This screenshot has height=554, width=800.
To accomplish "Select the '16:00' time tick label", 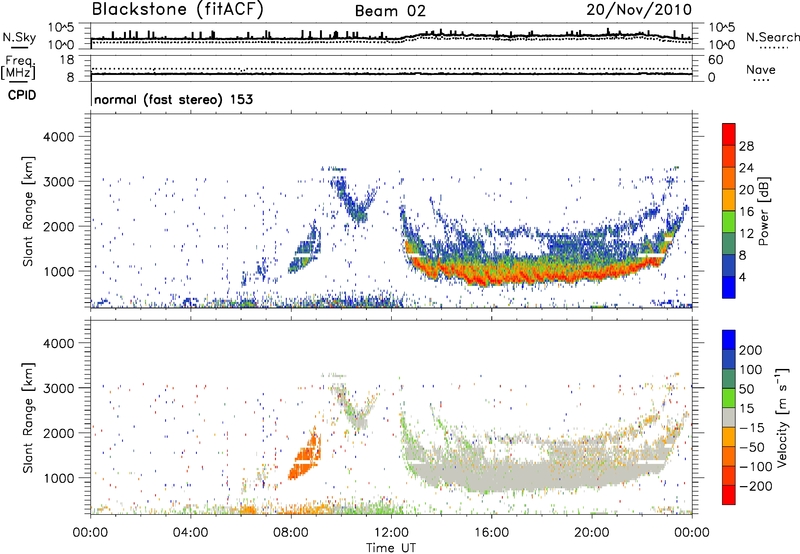I will (491, 533).
